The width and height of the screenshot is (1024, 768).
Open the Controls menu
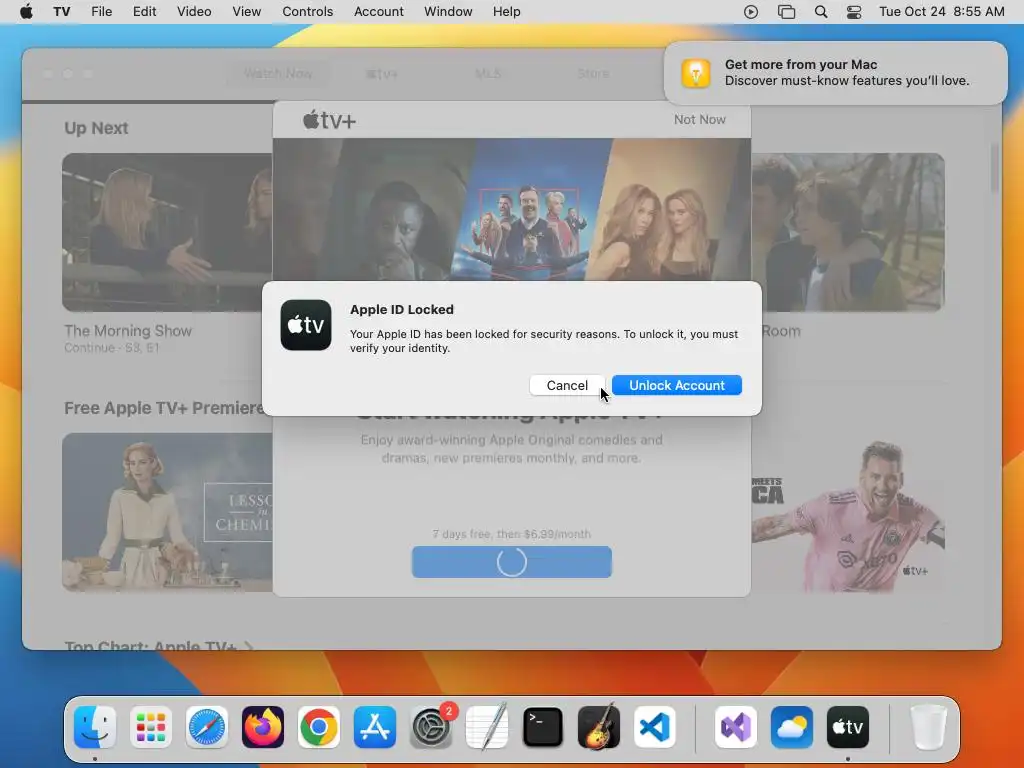tap(308, 12)
